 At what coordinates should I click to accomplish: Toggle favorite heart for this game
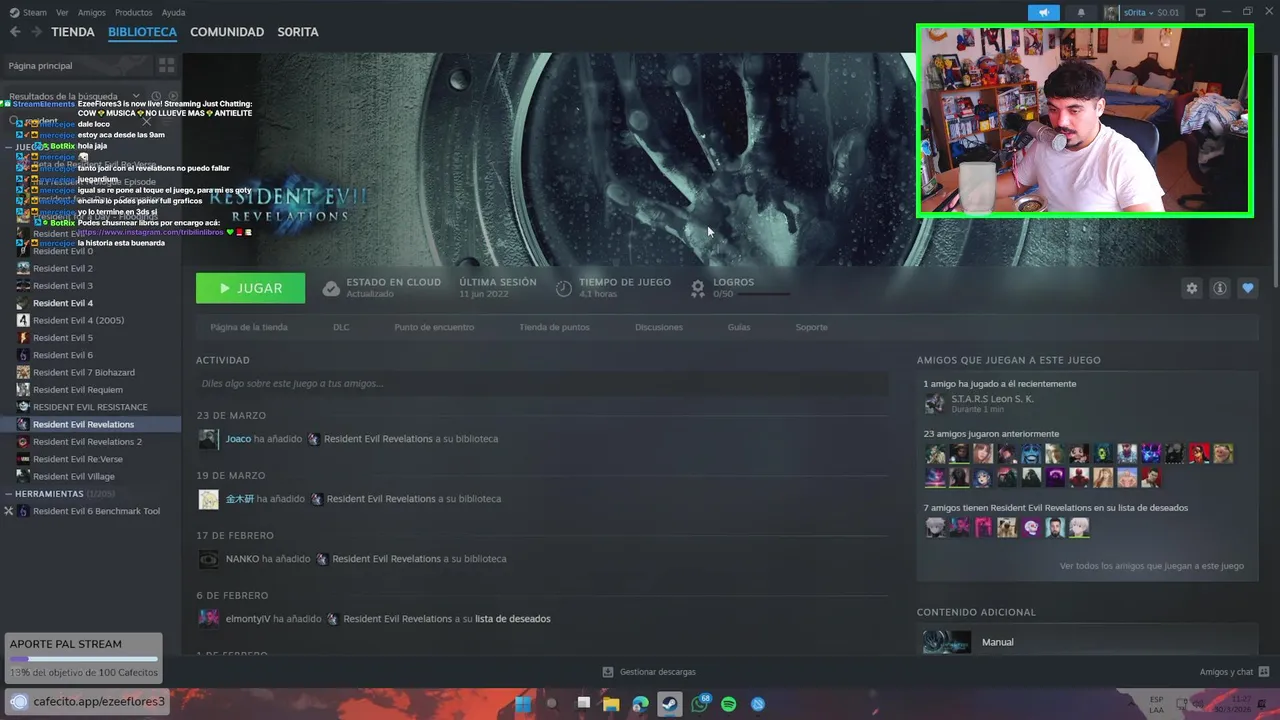click(1247, 288)
